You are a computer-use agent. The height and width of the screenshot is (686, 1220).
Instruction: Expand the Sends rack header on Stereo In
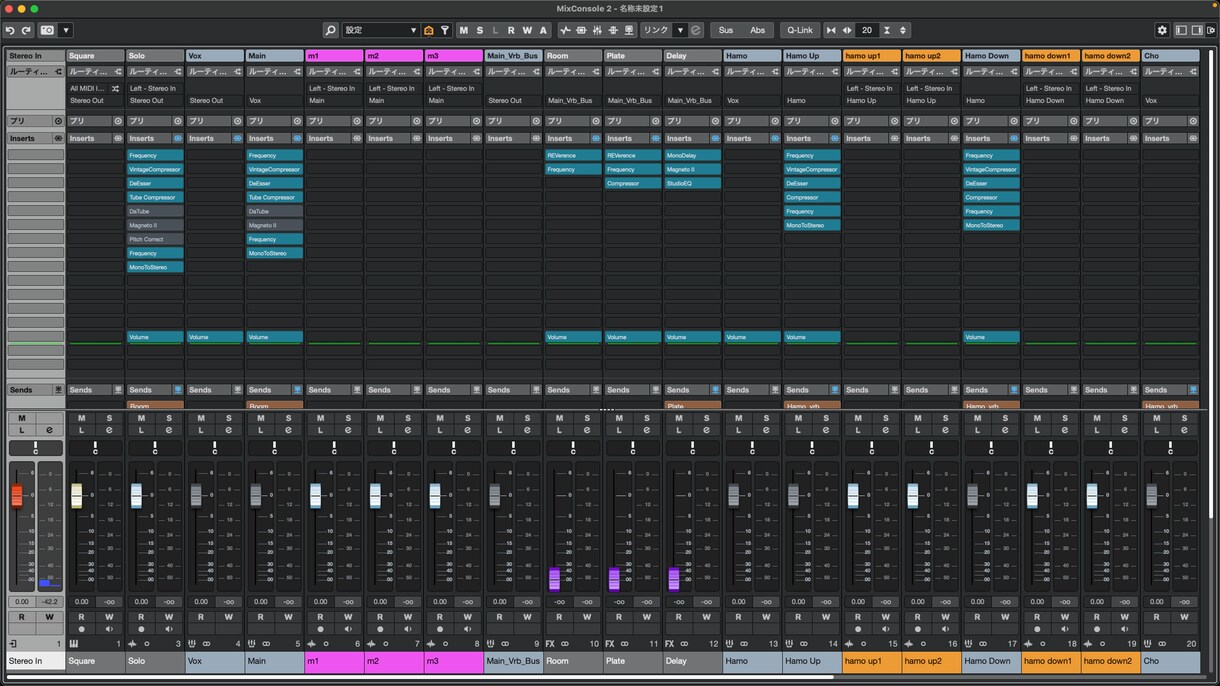[x=35, y=390]
